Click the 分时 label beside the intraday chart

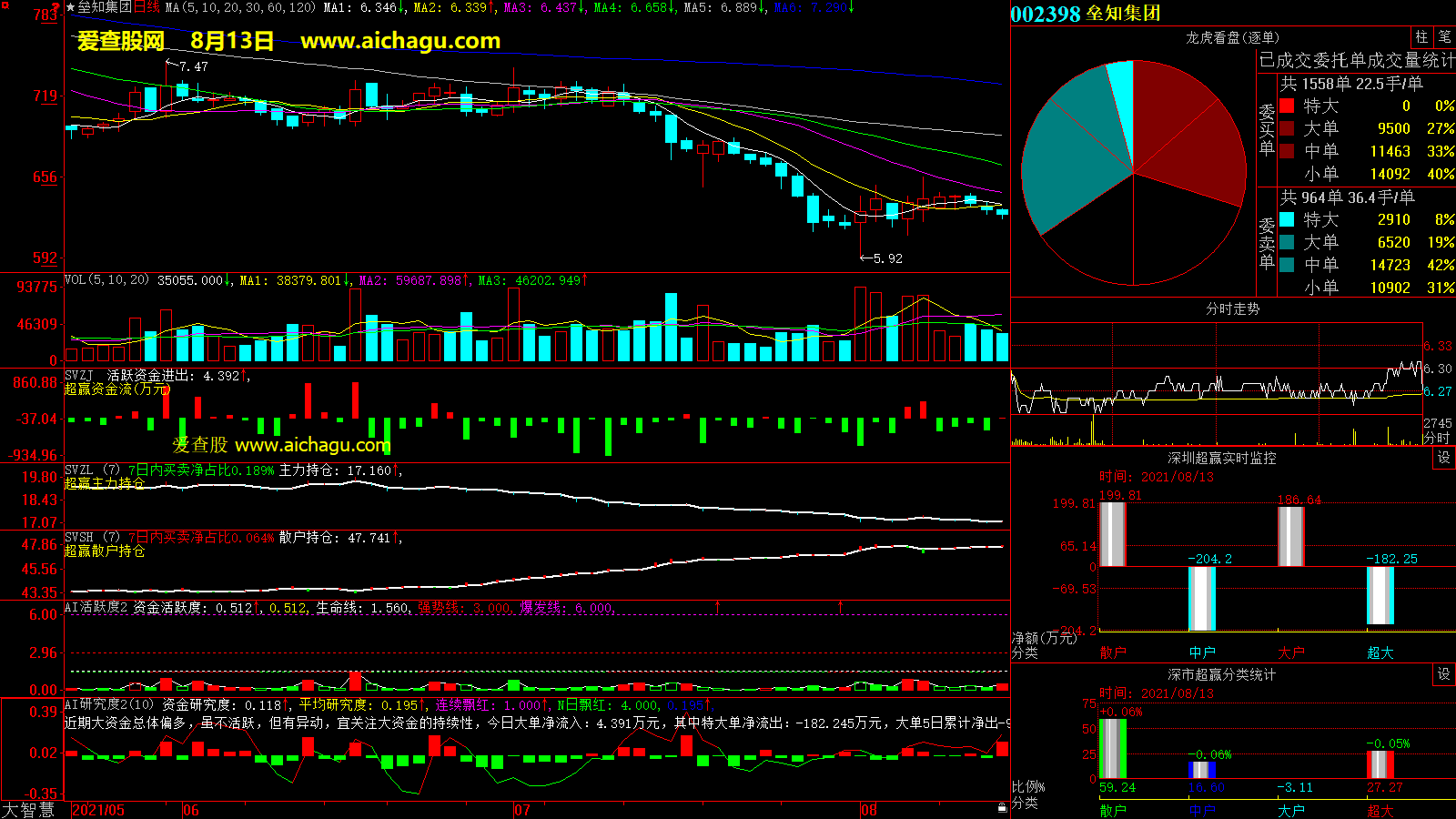point(1436,438)
